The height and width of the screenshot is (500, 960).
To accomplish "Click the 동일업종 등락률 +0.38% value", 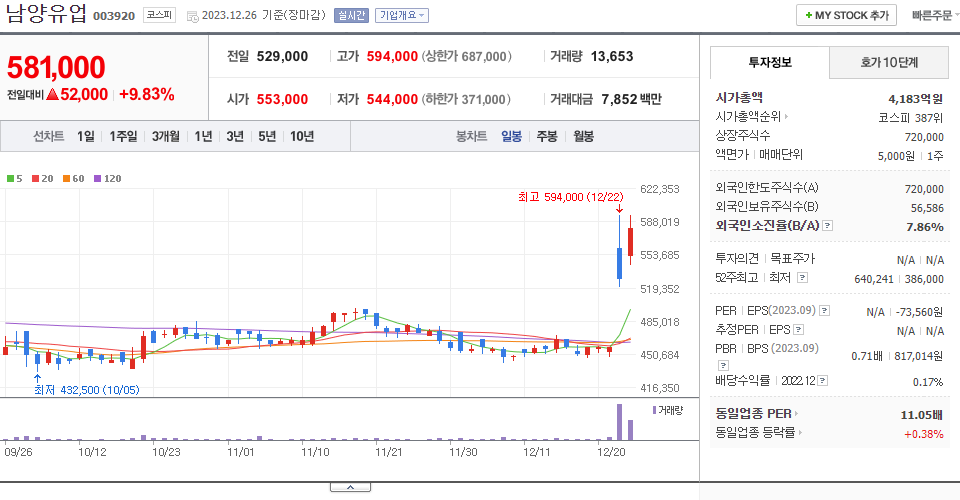I will click(x=924, y=434).
